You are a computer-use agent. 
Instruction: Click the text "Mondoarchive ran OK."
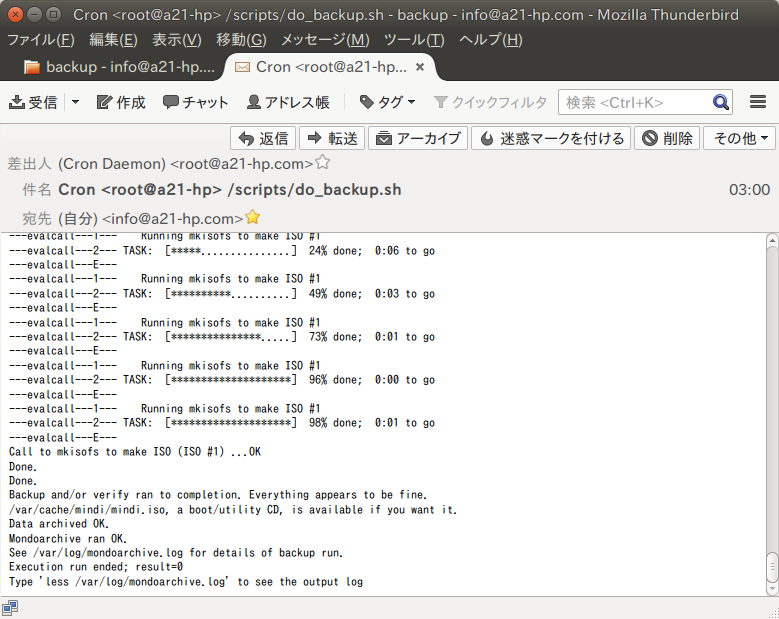(68, 539)
